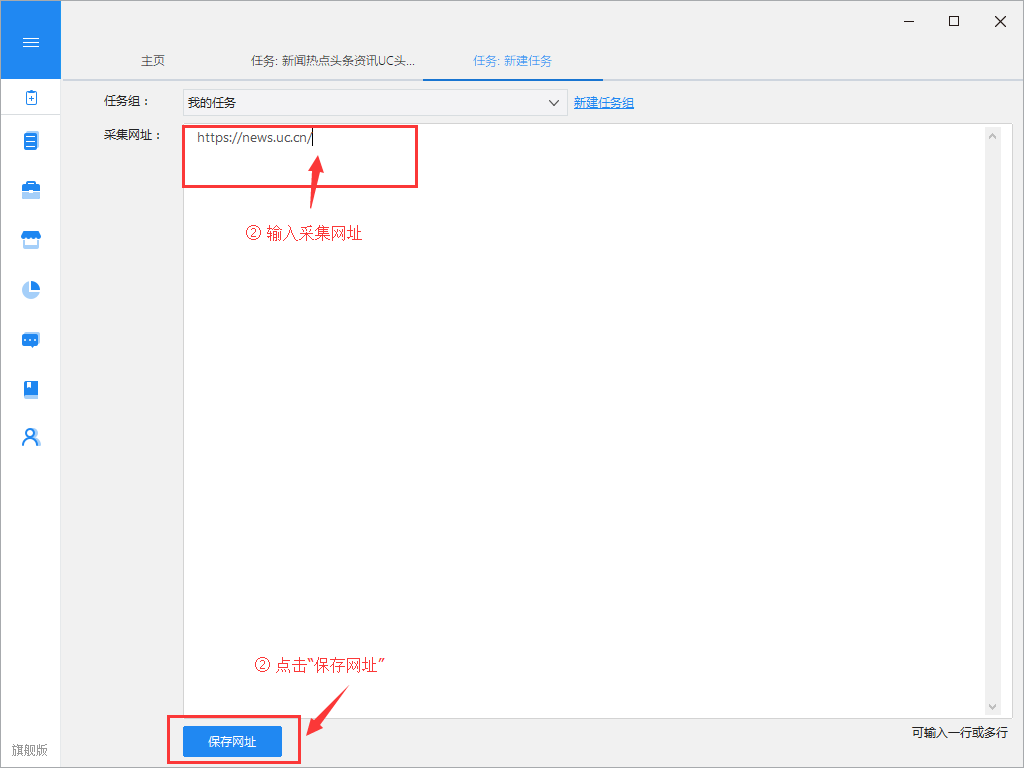
Task: Switch to the 主页 tab
Action: 153,61
